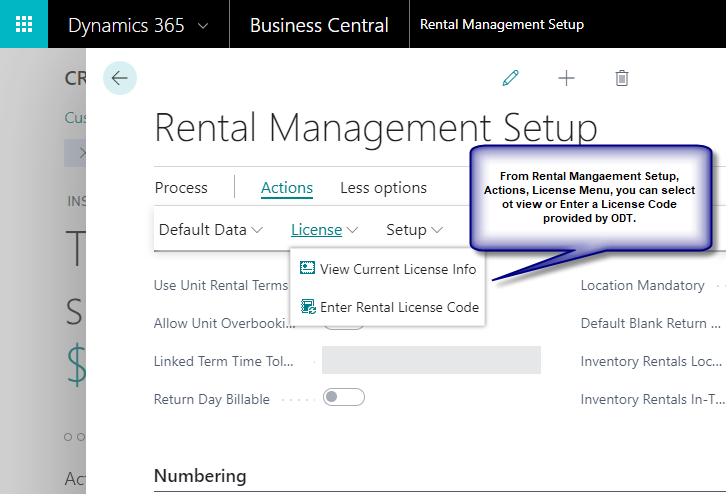The image size is (726, 494).
Task: Click the View Current License Info icon
Action: (307, 268)
